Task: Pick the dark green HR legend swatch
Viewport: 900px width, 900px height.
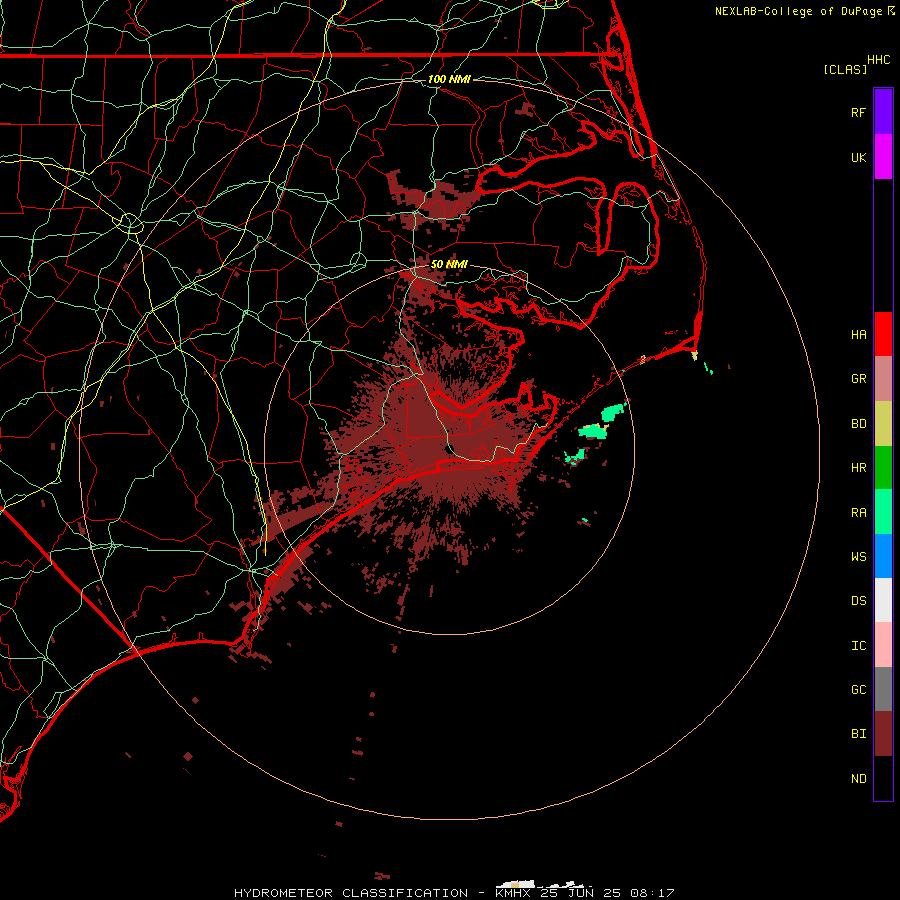Action: pyautogui.click(x=883, y=468)
